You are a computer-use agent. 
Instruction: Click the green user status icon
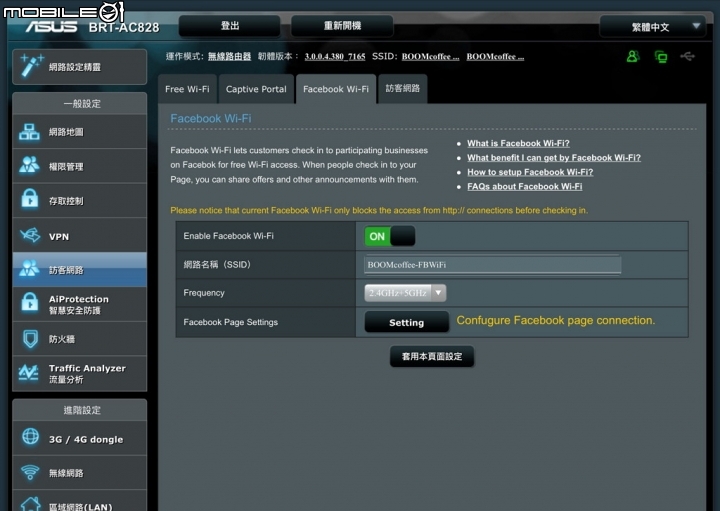[633, 56]
